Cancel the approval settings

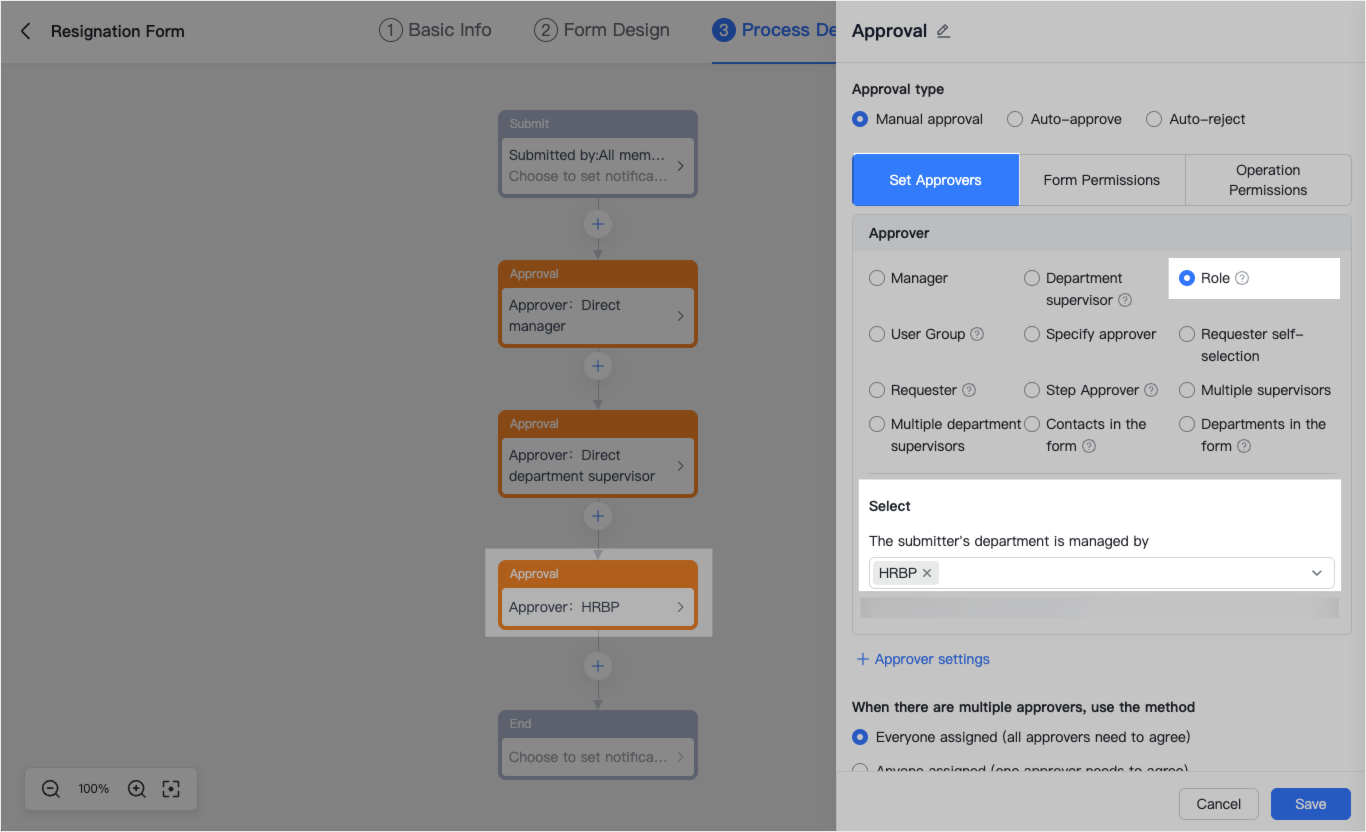[x=1219, y=804]
